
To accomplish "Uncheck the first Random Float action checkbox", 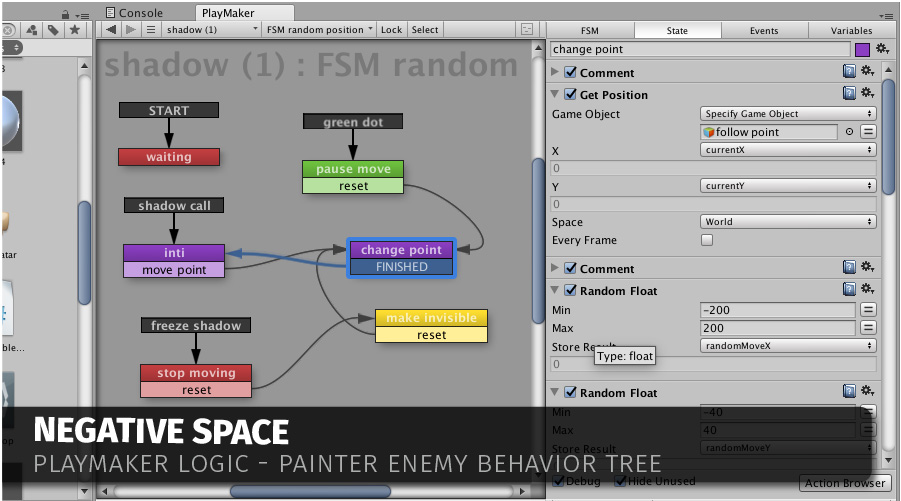I will (570, 291).
